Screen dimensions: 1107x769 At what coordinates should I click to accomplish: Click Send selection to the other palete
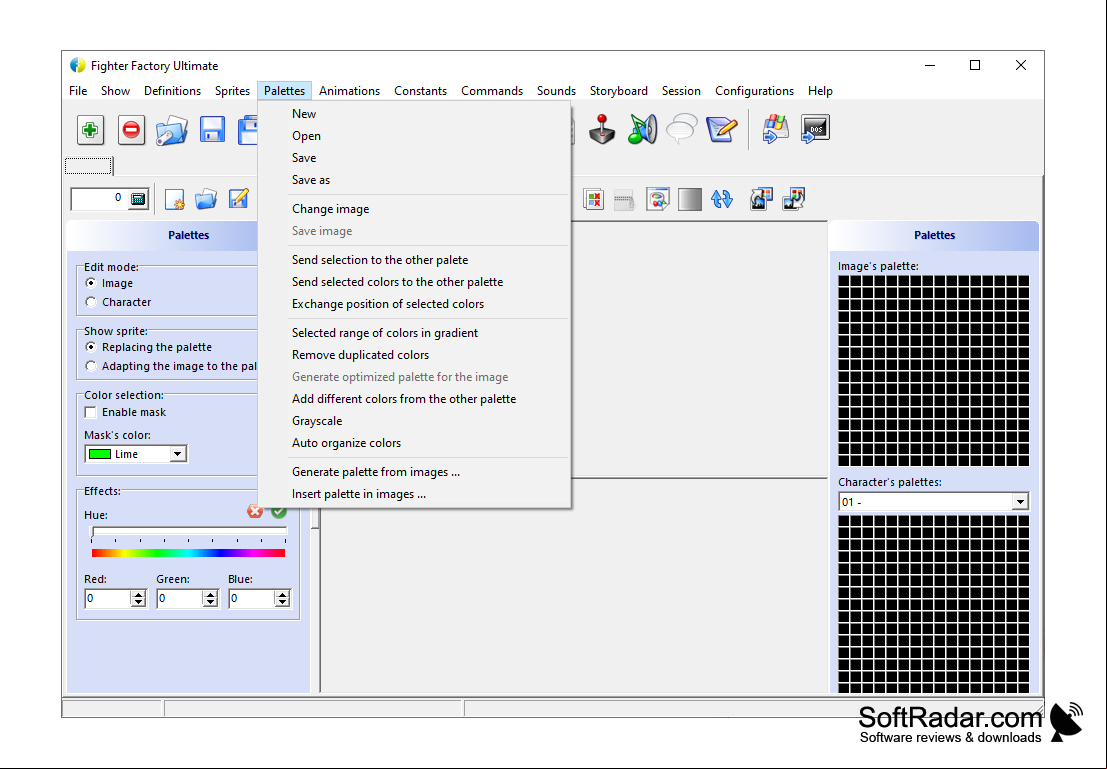point(414,260)
